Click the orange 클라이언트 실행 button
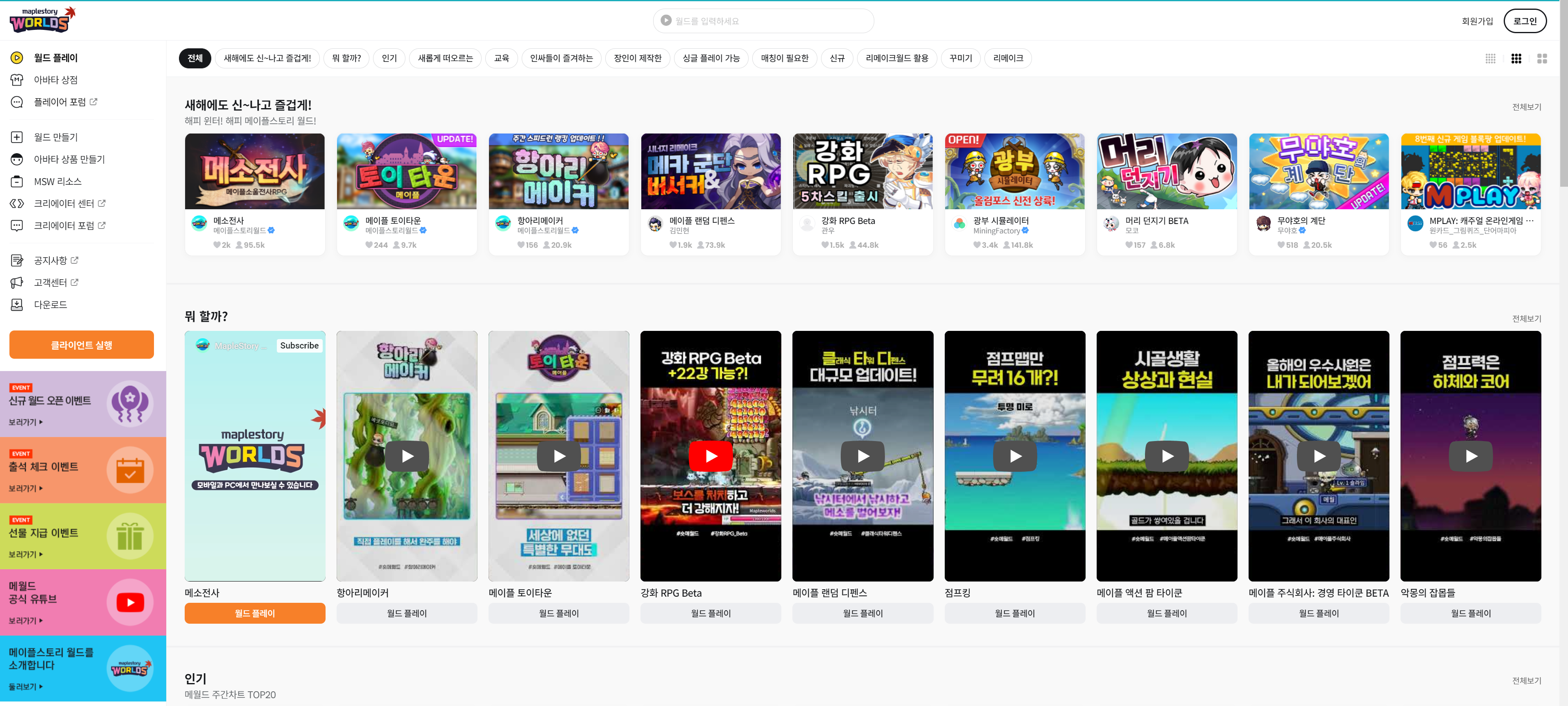Image resolution: width=1568 pixels, height=706 pixels. (81, 345)
